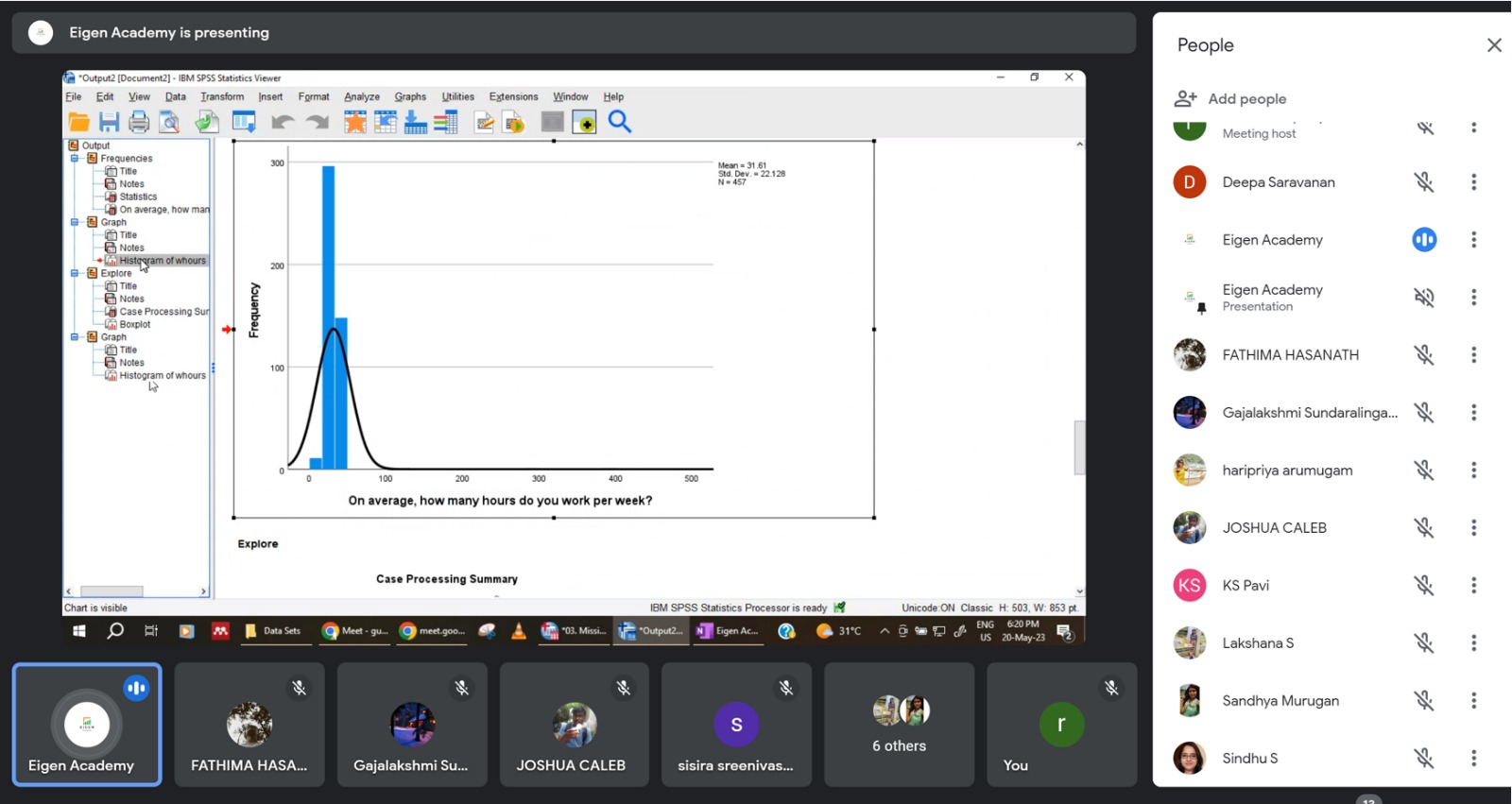Toggle Deepa Saravanan's microphone mute icon
1512x804 pixels.
1423,182
